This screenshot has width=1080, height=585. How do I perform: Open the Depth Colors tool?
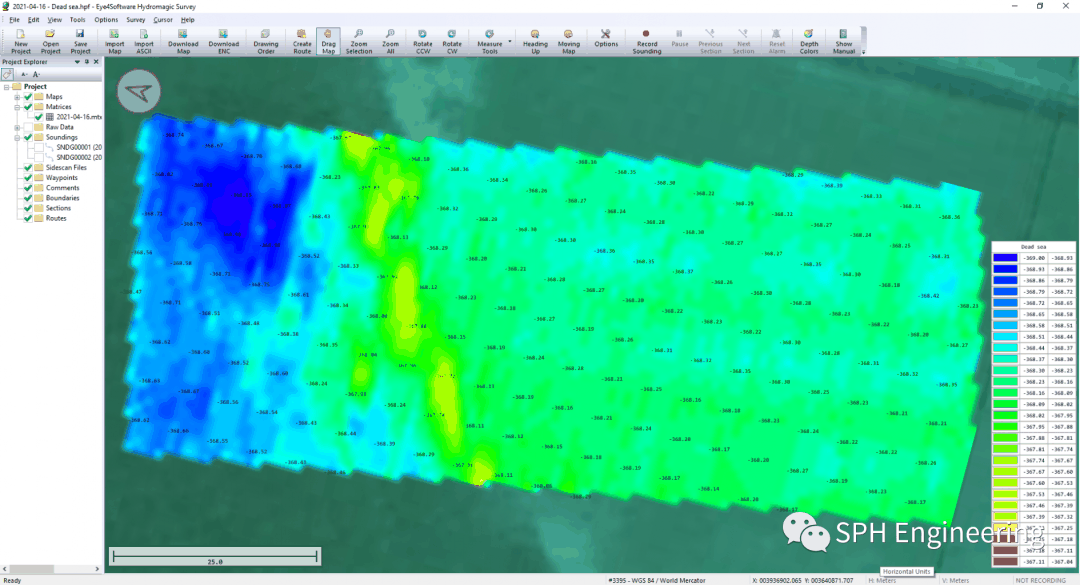(x=808, y=40)
